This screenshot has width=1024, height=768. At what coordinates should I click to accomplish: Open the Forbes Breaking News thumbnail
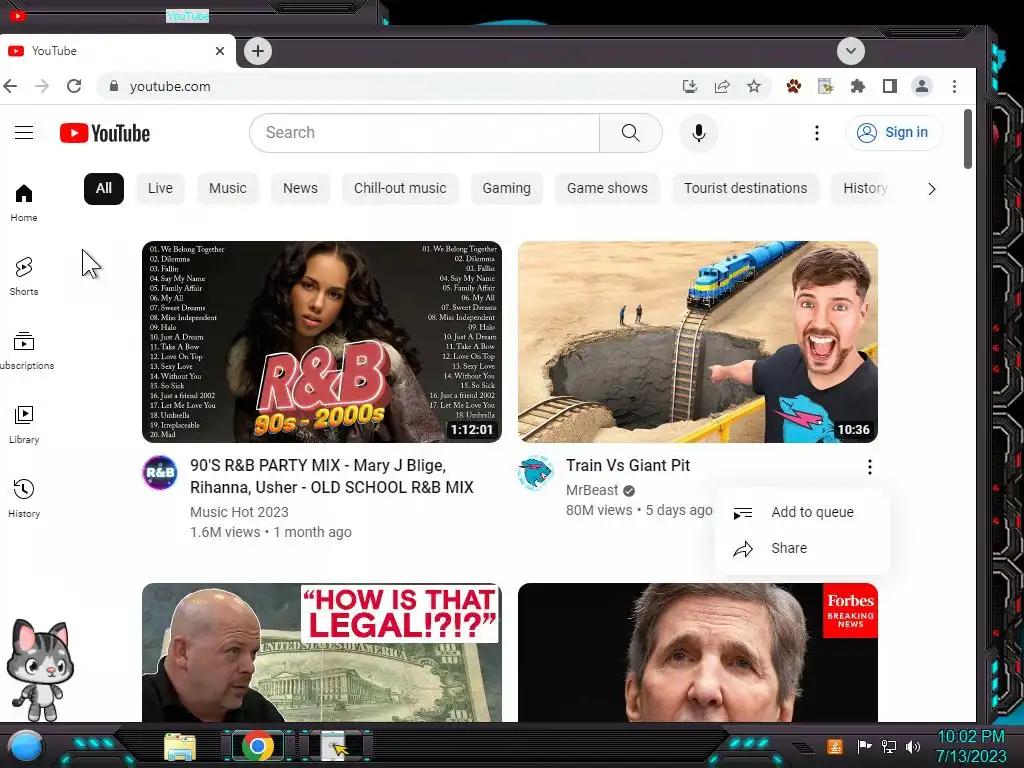[x=697, y=652]
